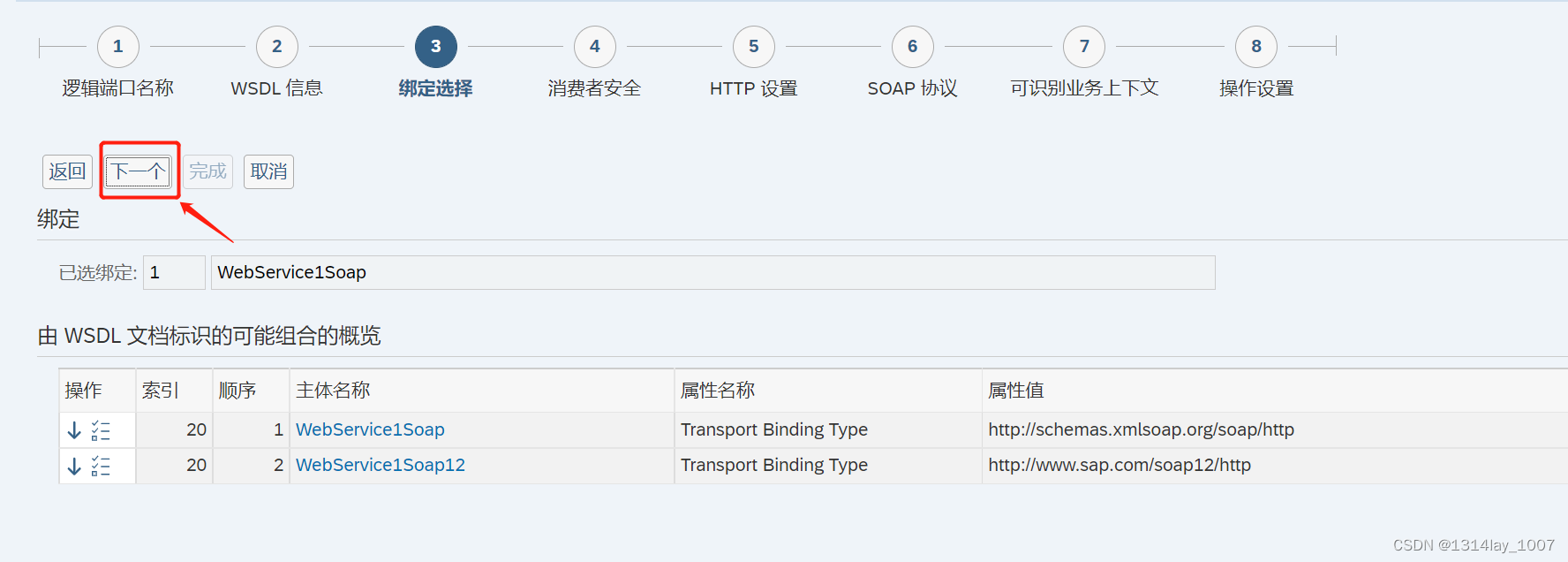This screenshot has height=562, width=1568.
Task: Go to step 2 WSDL 信息 circle
Action: point(277,47)
